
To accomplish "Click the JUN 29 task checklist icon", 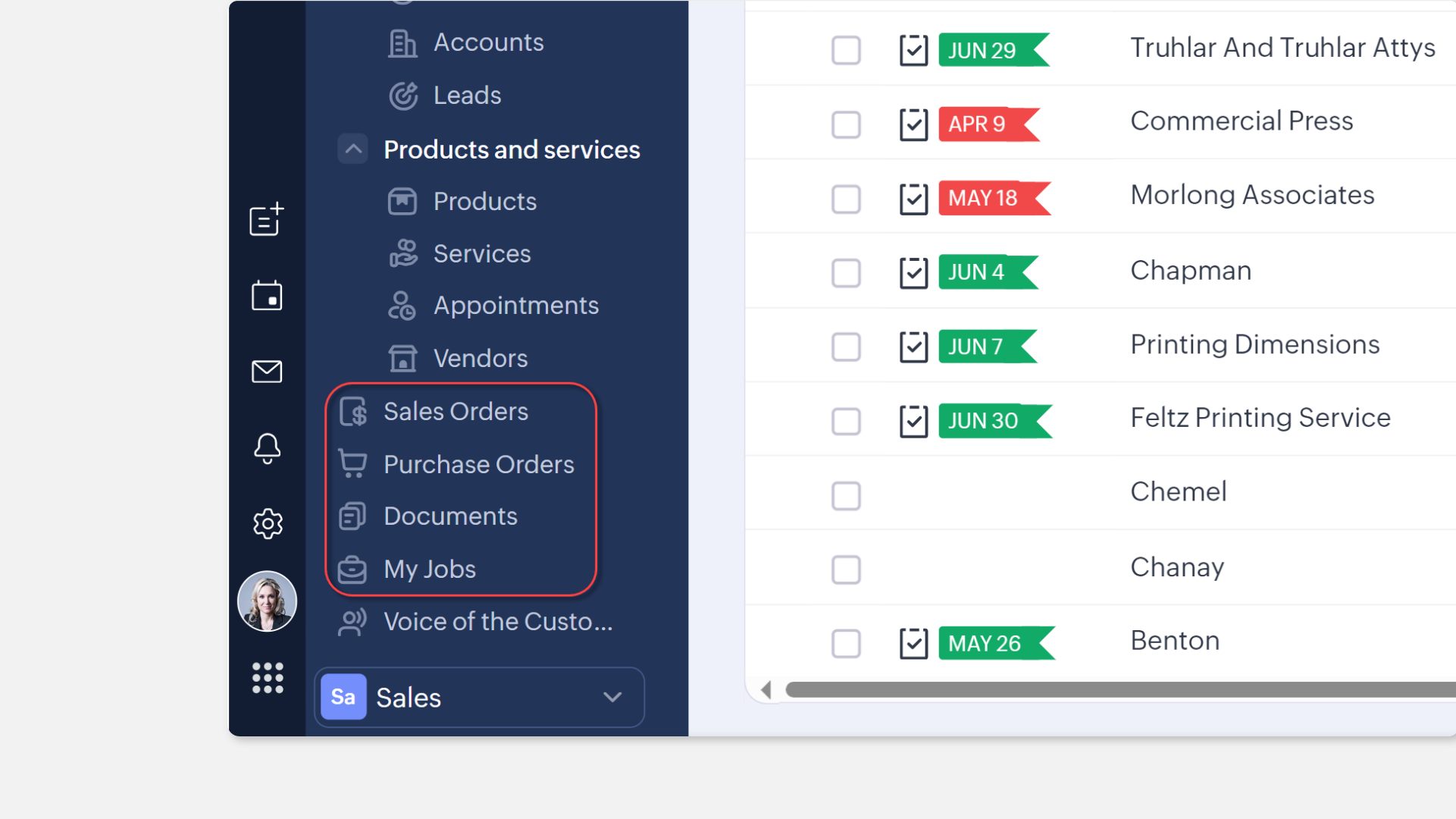I will tap(913, 51).
